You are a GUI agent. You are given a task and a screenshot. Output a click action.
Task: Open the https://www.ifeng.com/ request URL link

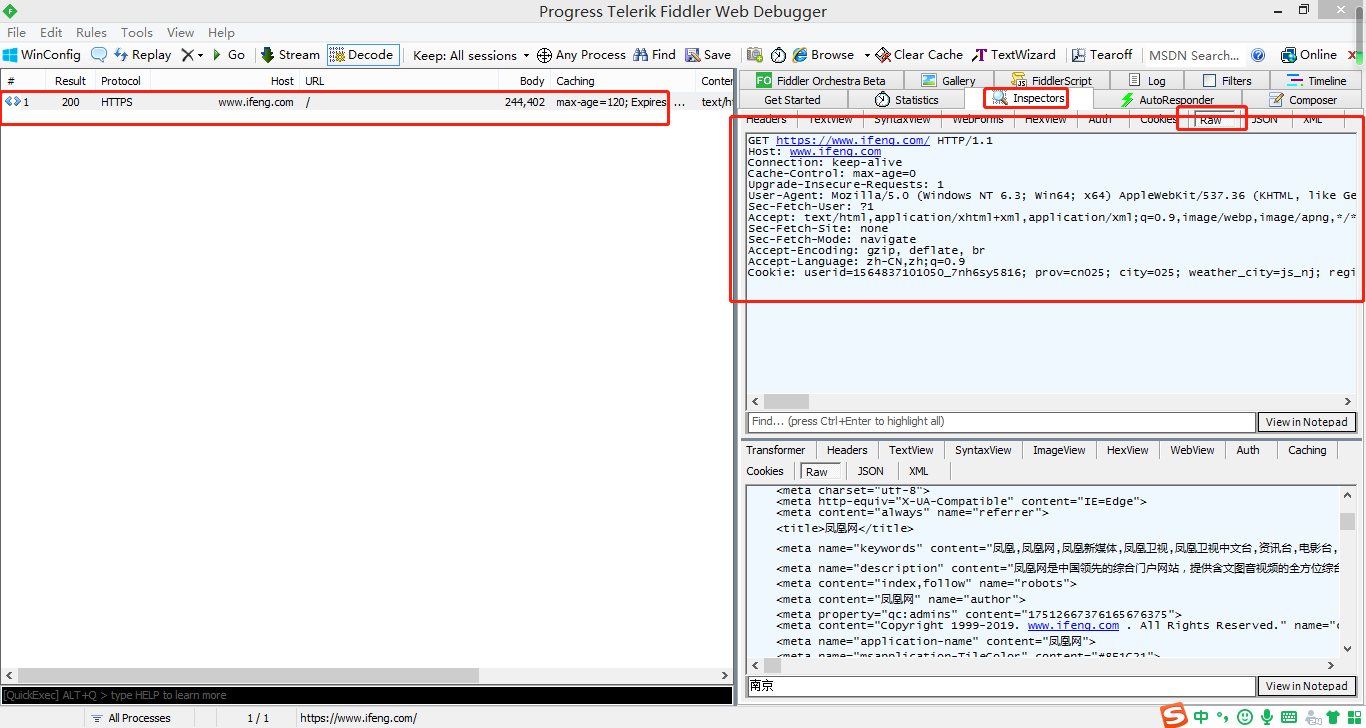853,141
